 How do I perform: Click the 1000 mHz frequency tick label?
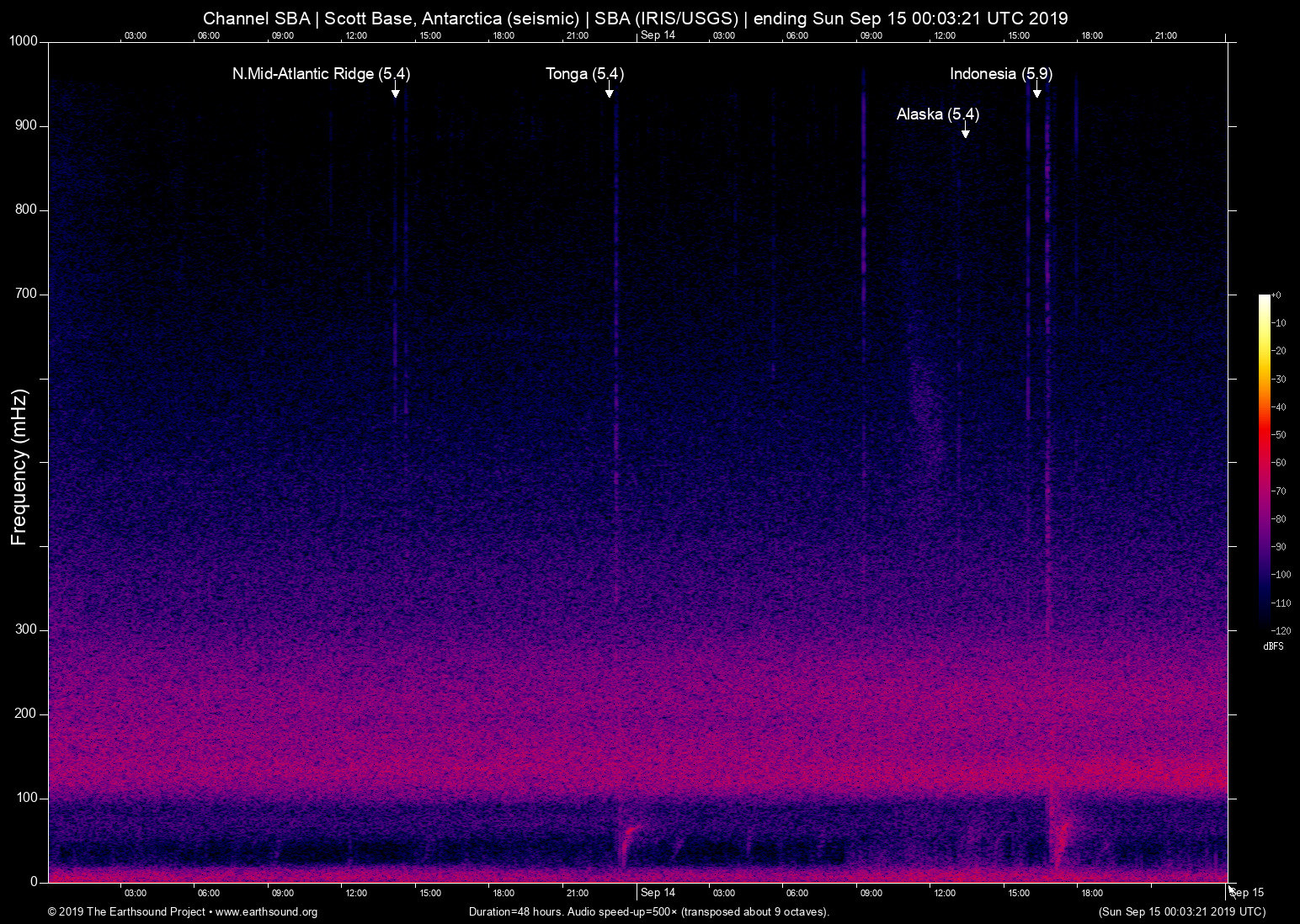[x=23, y=40]
